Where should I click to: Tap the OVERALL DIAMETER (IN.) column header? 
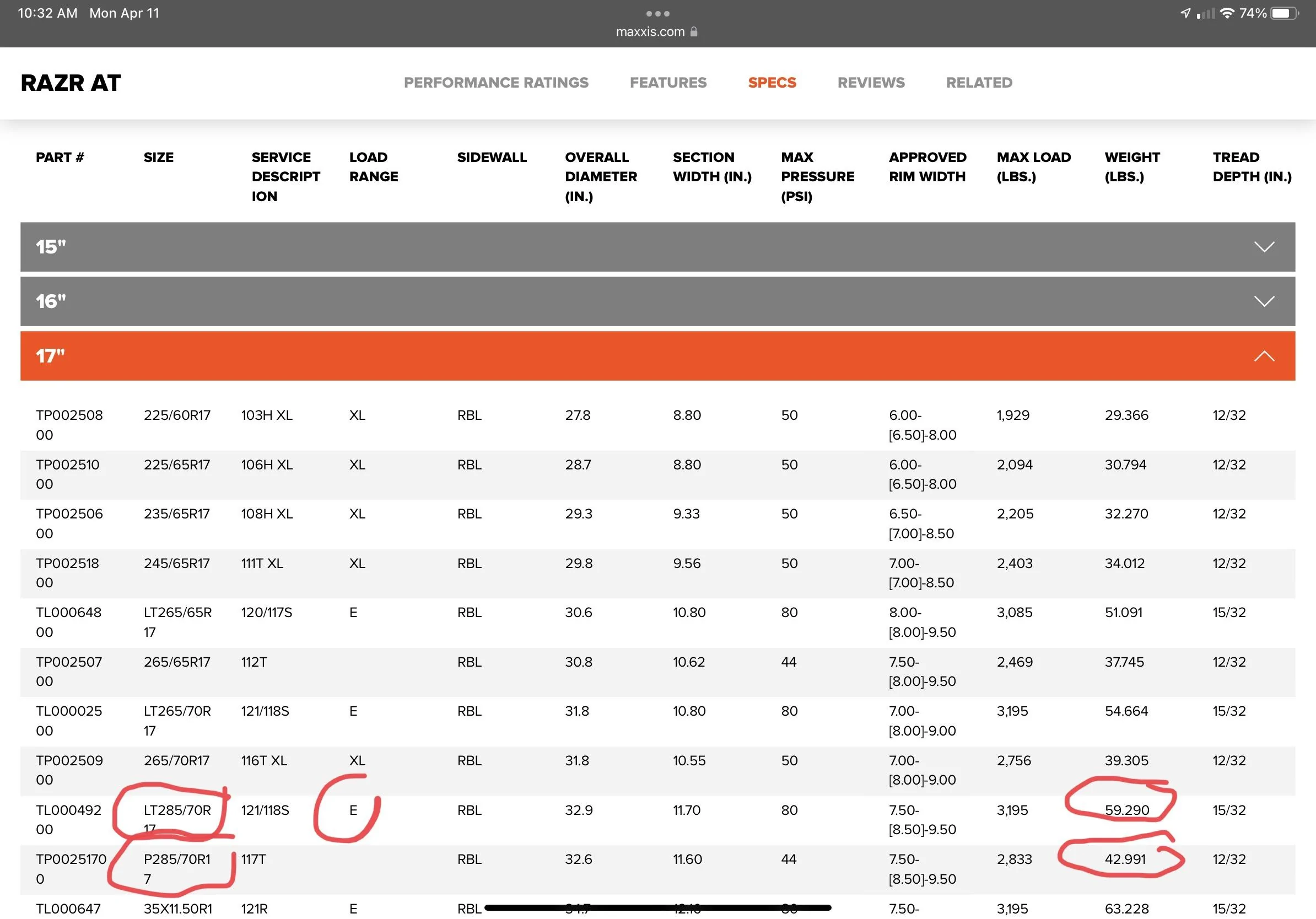(x=601, y=176)
